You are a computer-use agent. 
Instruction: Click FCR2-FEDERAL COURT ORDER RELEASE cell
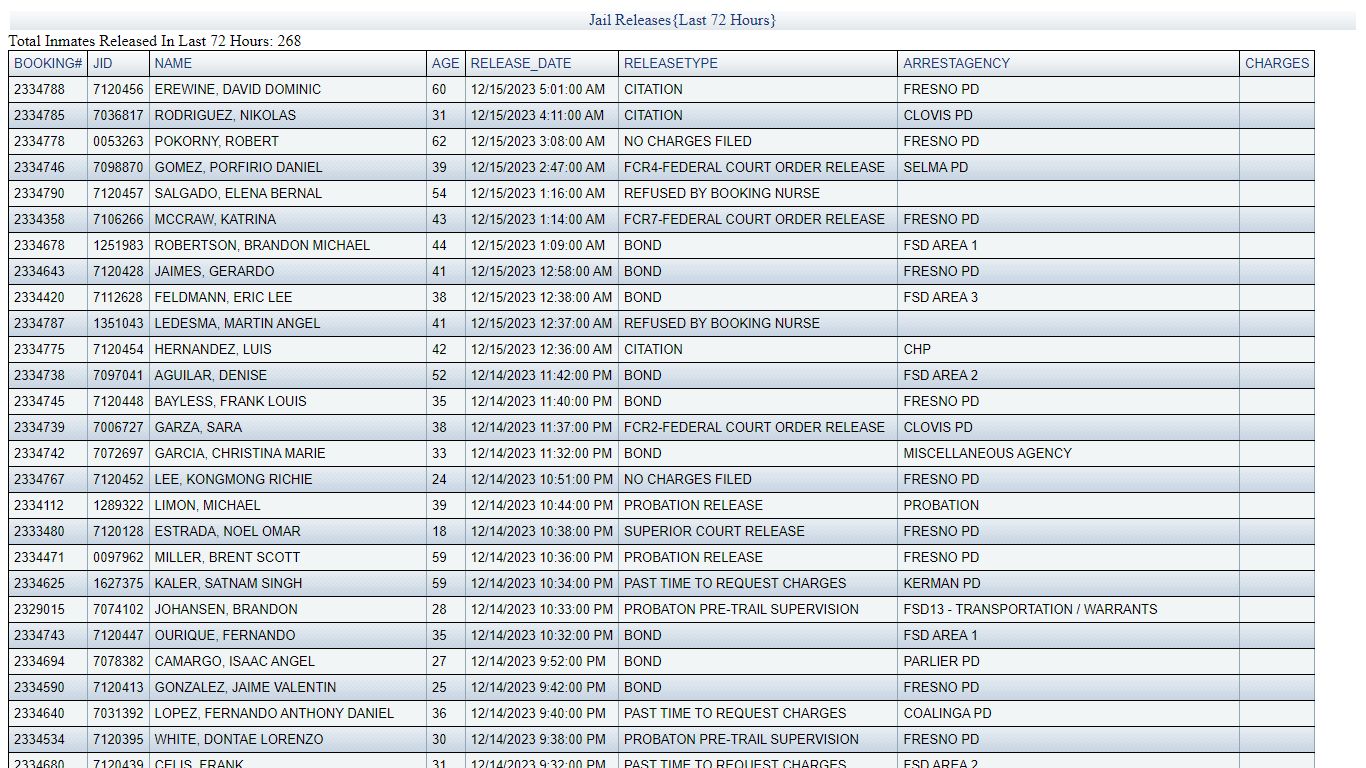758,427
